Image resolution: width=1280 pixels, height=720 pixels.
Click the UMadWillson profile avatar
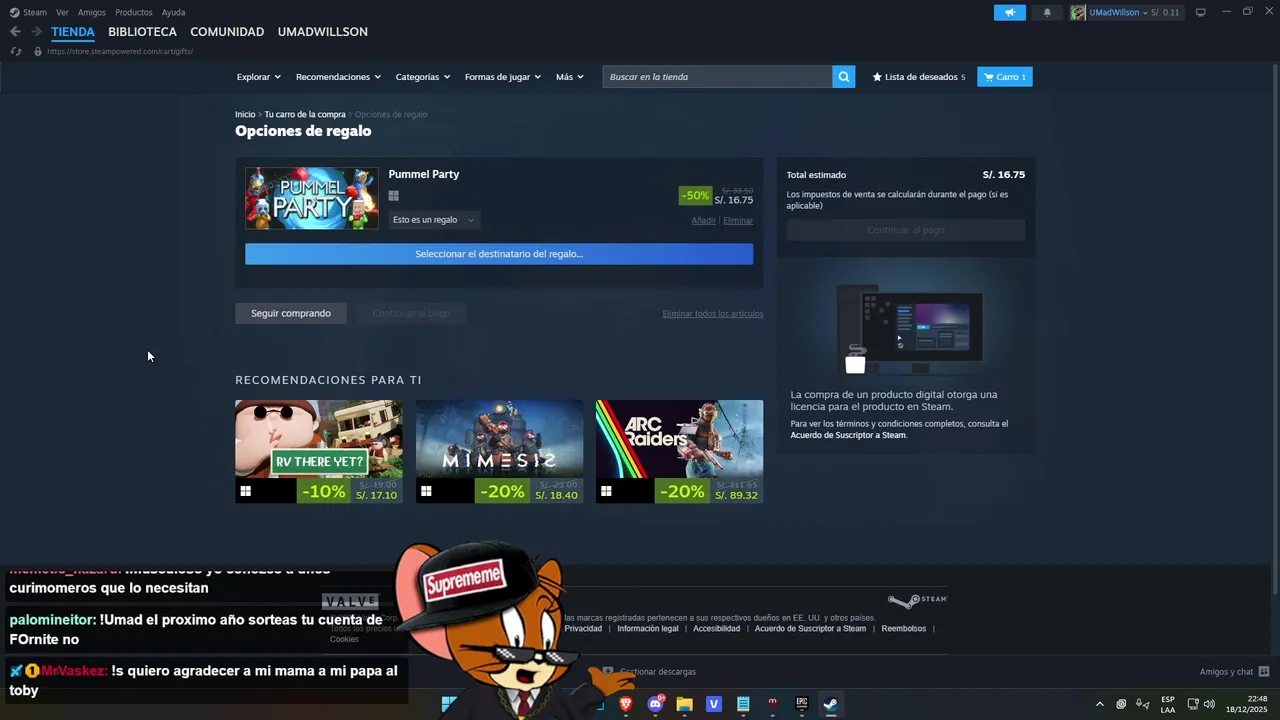[1078, 12]
